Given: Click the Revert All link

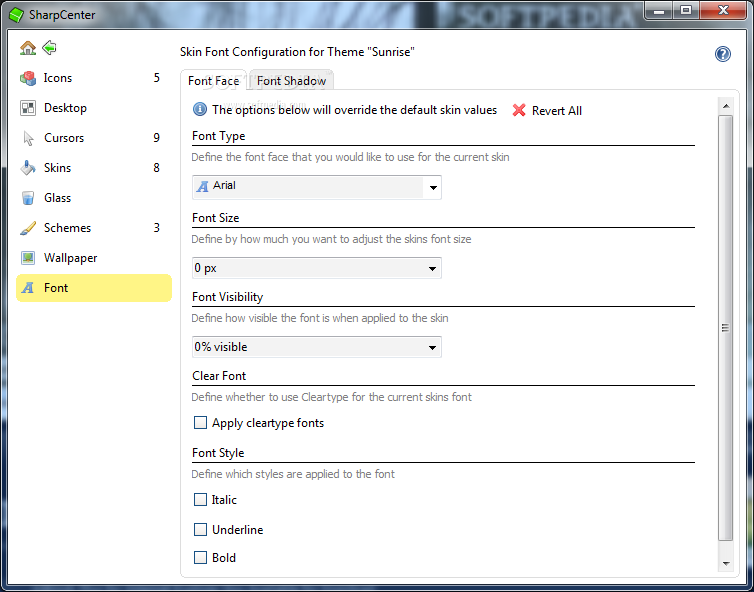Looking at the screenshot, I should [556, 111].
